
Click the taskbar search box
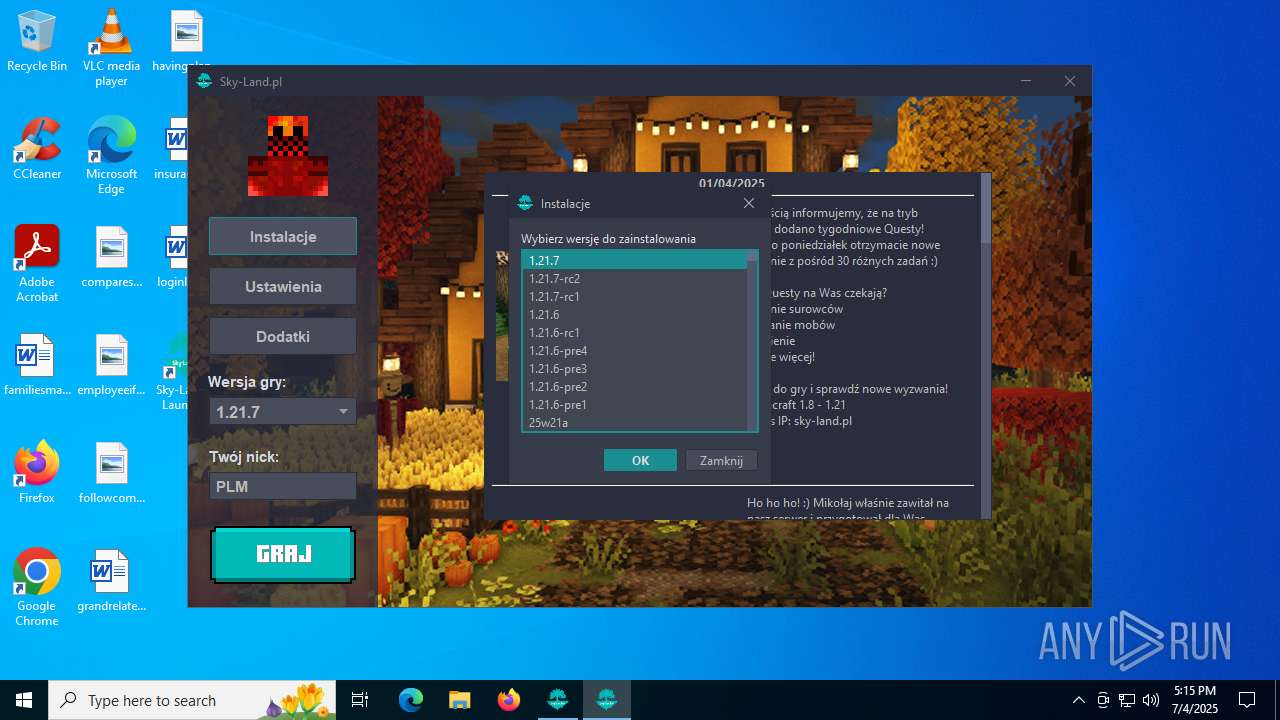[192, 700]
